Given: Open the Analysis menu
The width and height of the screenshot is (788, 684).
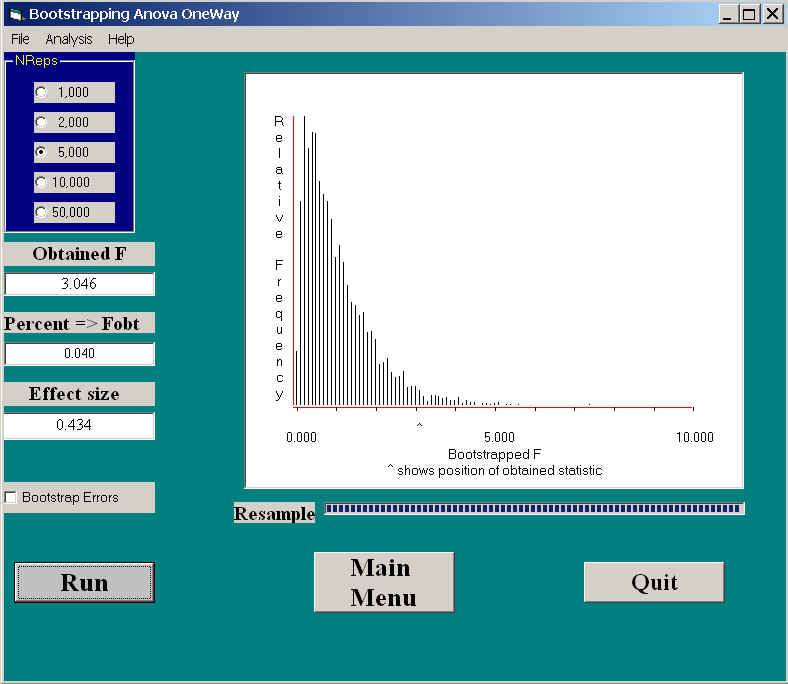Looking at the screenshot, I should click(68, 39).
